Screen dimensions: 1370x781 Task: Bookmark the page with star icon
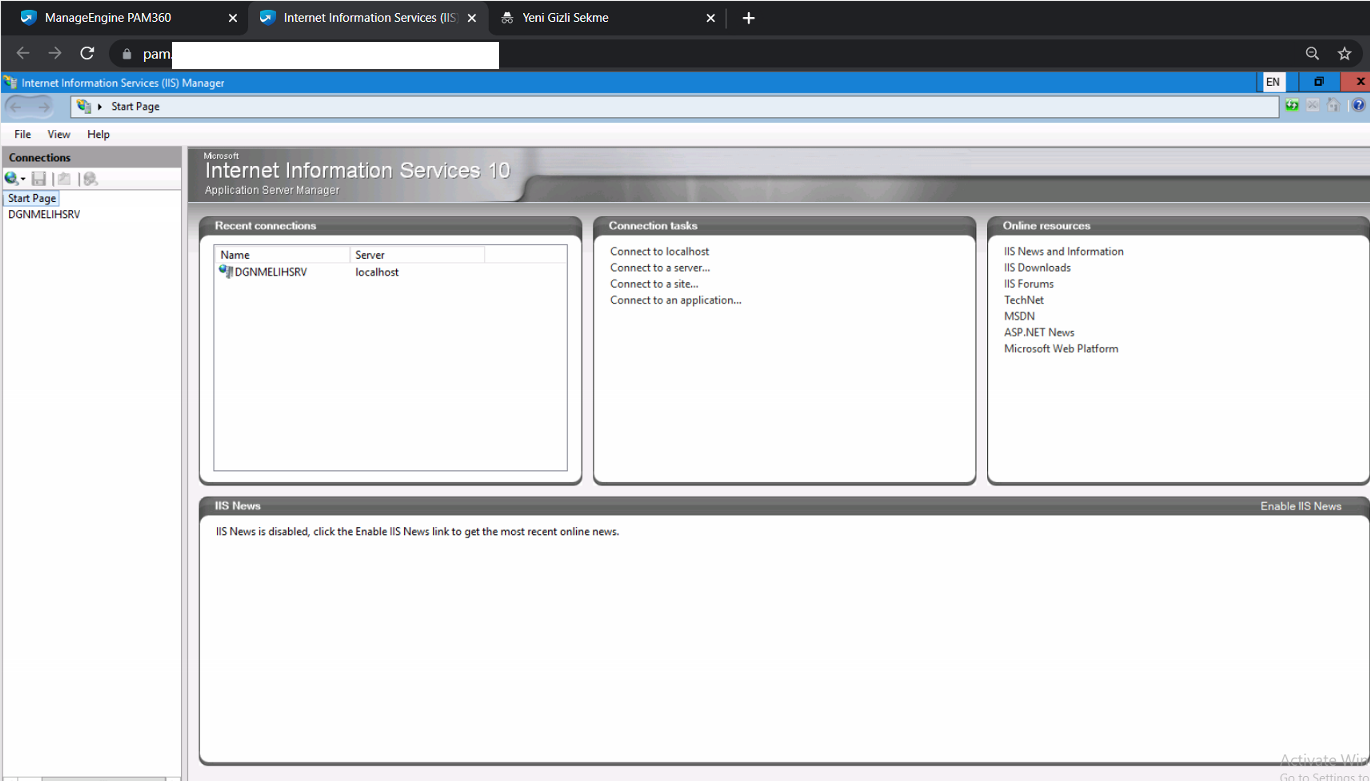point(1344,53)
